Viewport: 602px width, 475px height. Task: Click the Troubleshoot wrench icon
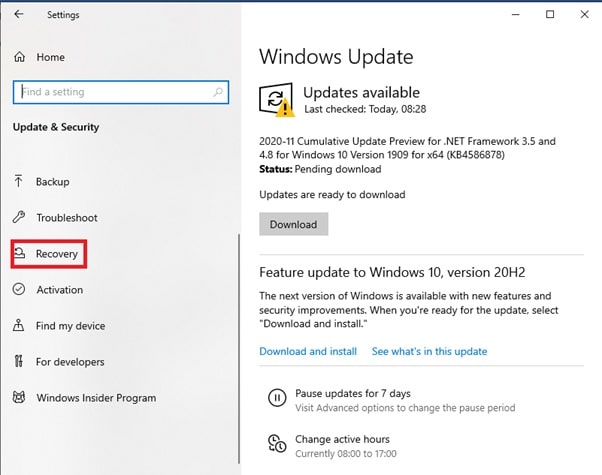(19, 217)
